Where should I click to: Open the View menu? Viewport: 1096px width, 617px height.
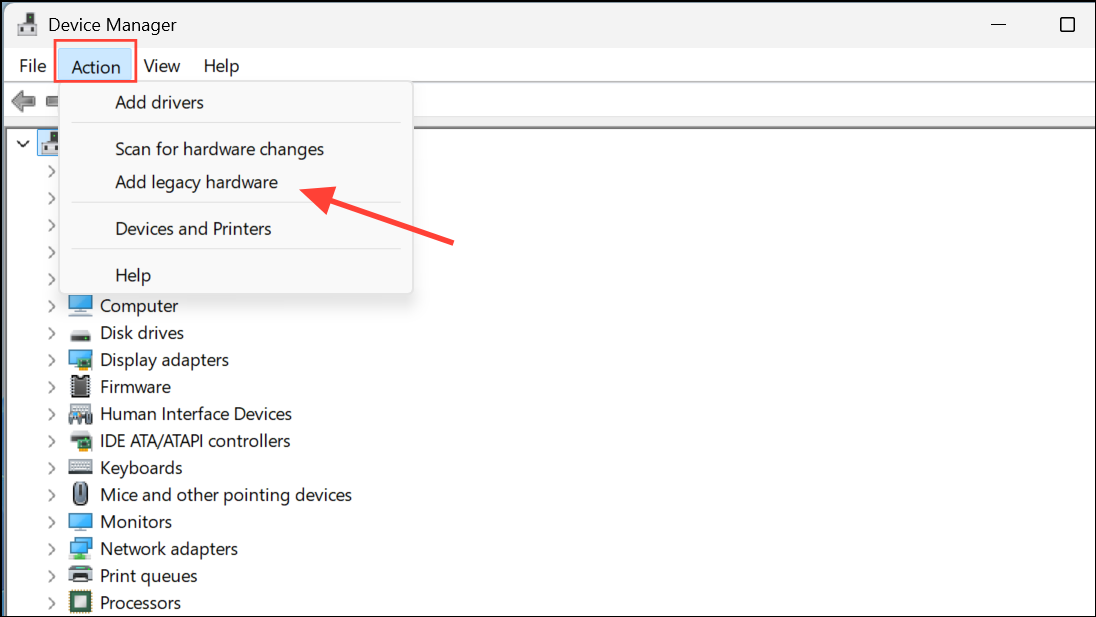pyautogui.click(x=161, y=66)
